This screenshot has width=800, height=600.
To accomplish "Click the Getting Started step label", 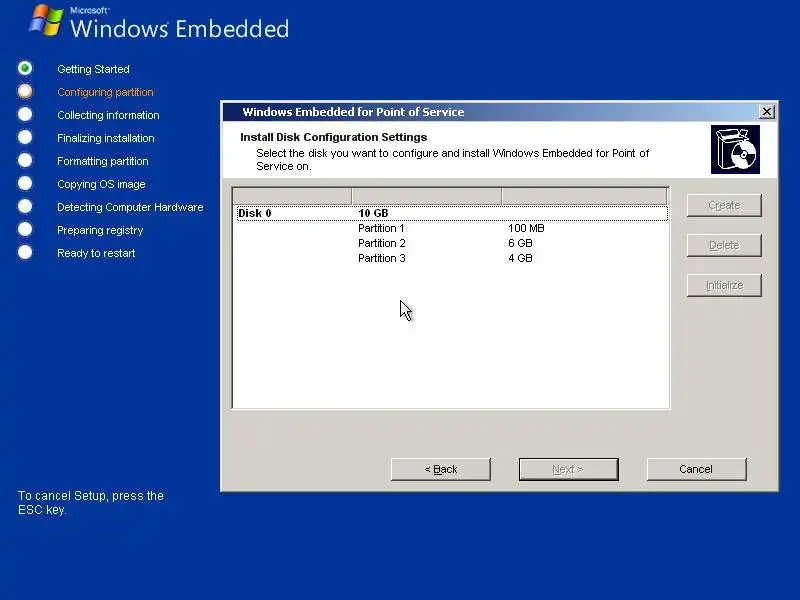I will (93, 69).
